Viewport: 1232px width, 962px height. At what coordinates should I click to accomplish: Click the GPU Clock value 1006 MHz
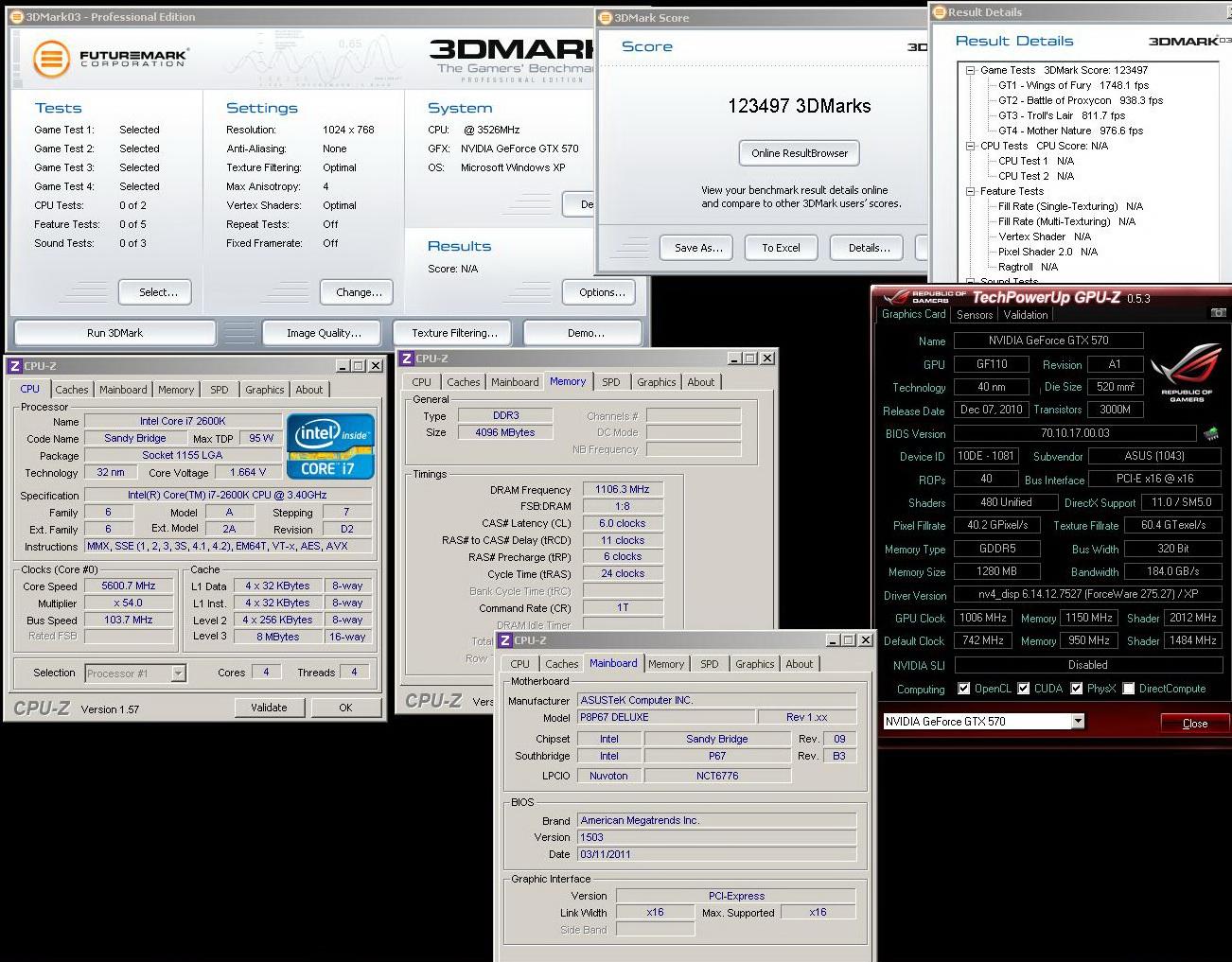[983, 618]
